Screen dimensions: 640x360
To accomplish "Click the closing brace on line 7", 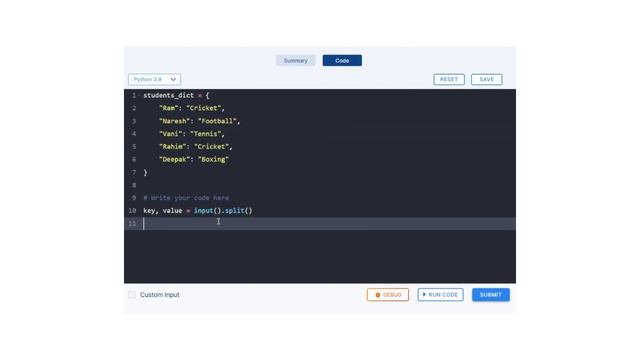I will click(145, 172).
